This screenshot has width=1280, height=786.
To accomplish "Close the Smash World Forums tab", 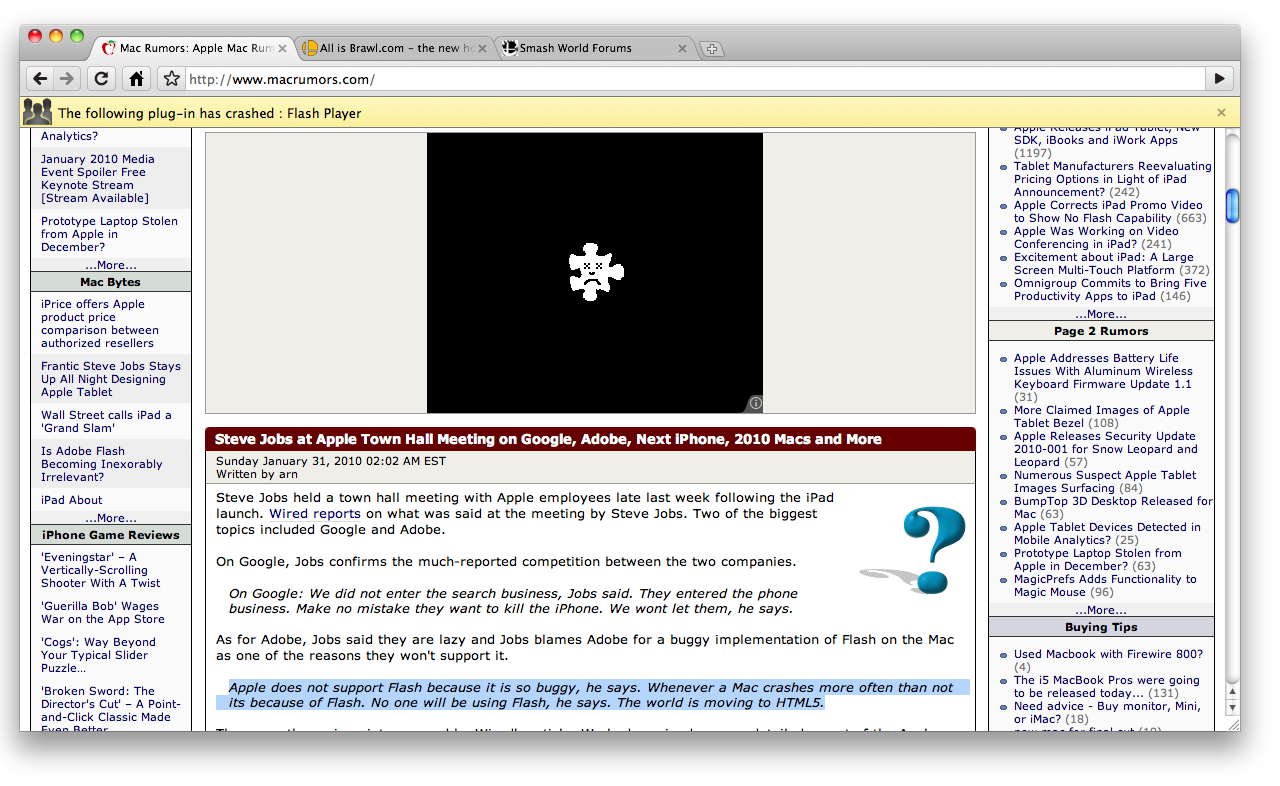I will click(x=683, y=48).
